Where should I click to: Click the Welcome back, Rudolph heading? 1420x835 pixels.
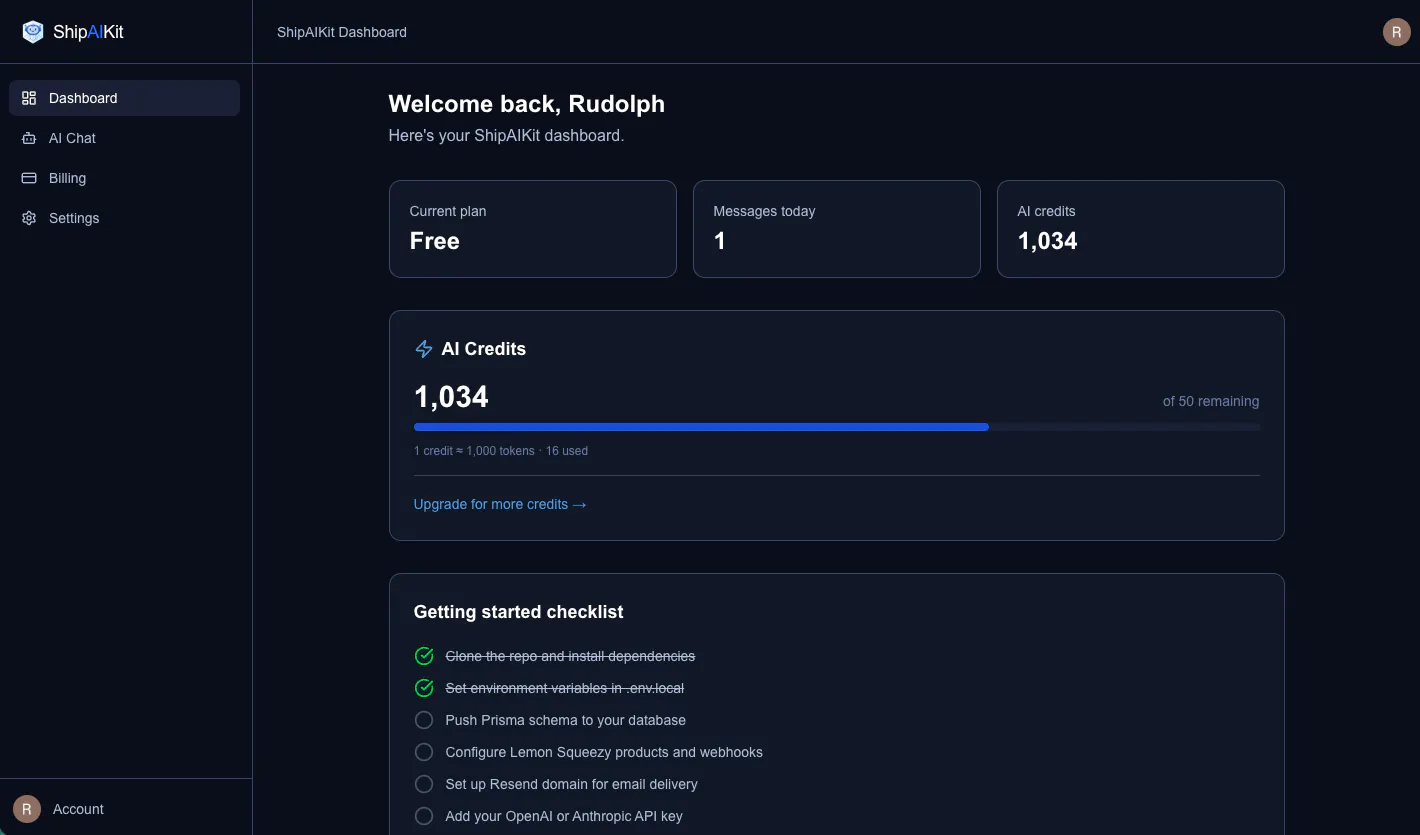[527, 104]
